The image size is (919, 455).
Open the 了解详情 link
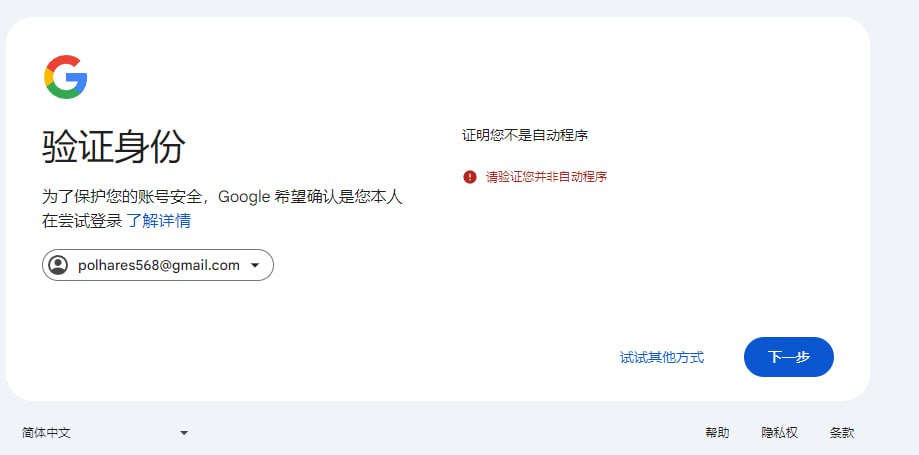[158, 221]
